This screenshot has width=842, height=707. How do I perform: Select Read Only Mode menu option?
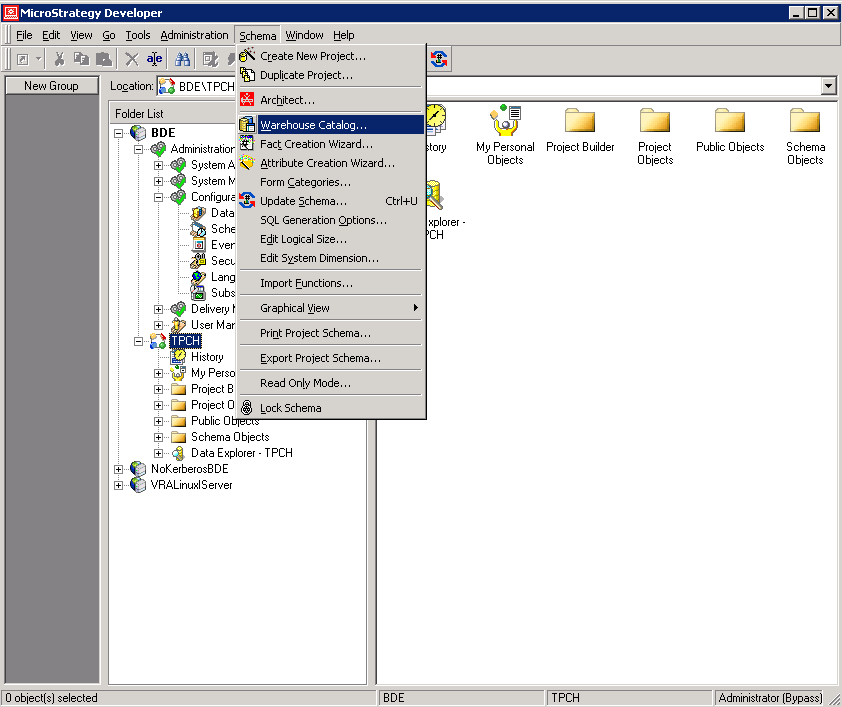[x=305, y=383]
